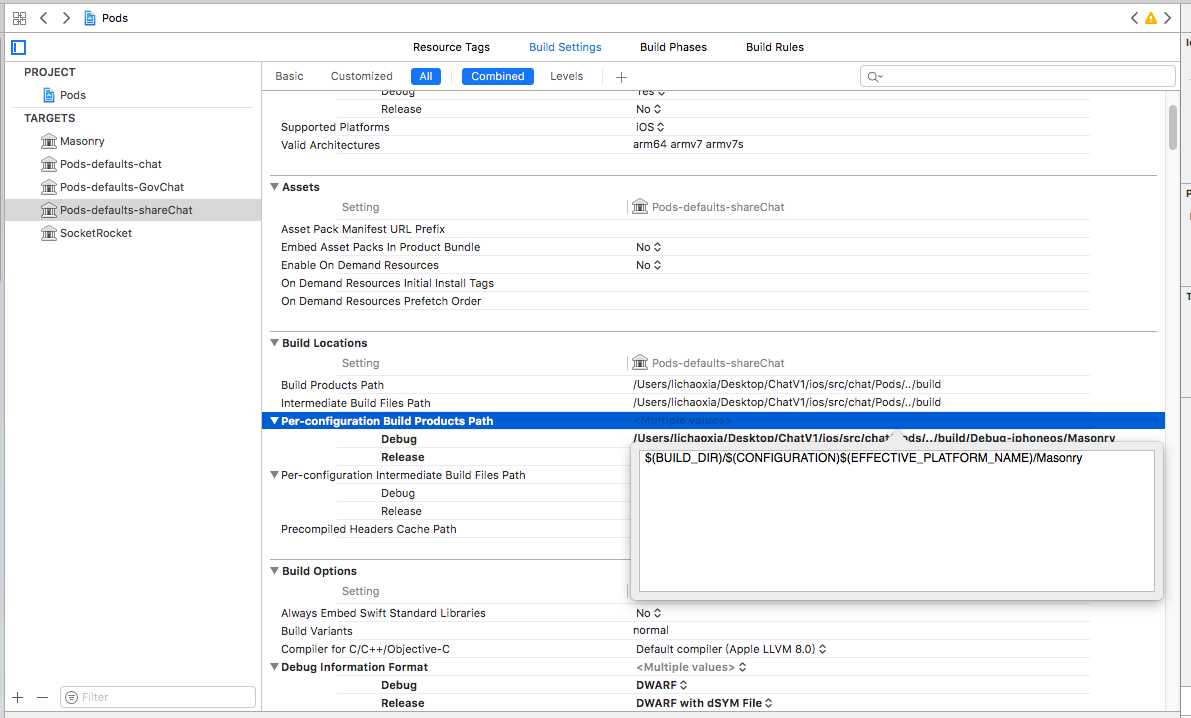Image resolution: width=1191 pixels, height=718 pixels.
Task: Open Enable On Demand Resources popup
Action: coord(648,265)
